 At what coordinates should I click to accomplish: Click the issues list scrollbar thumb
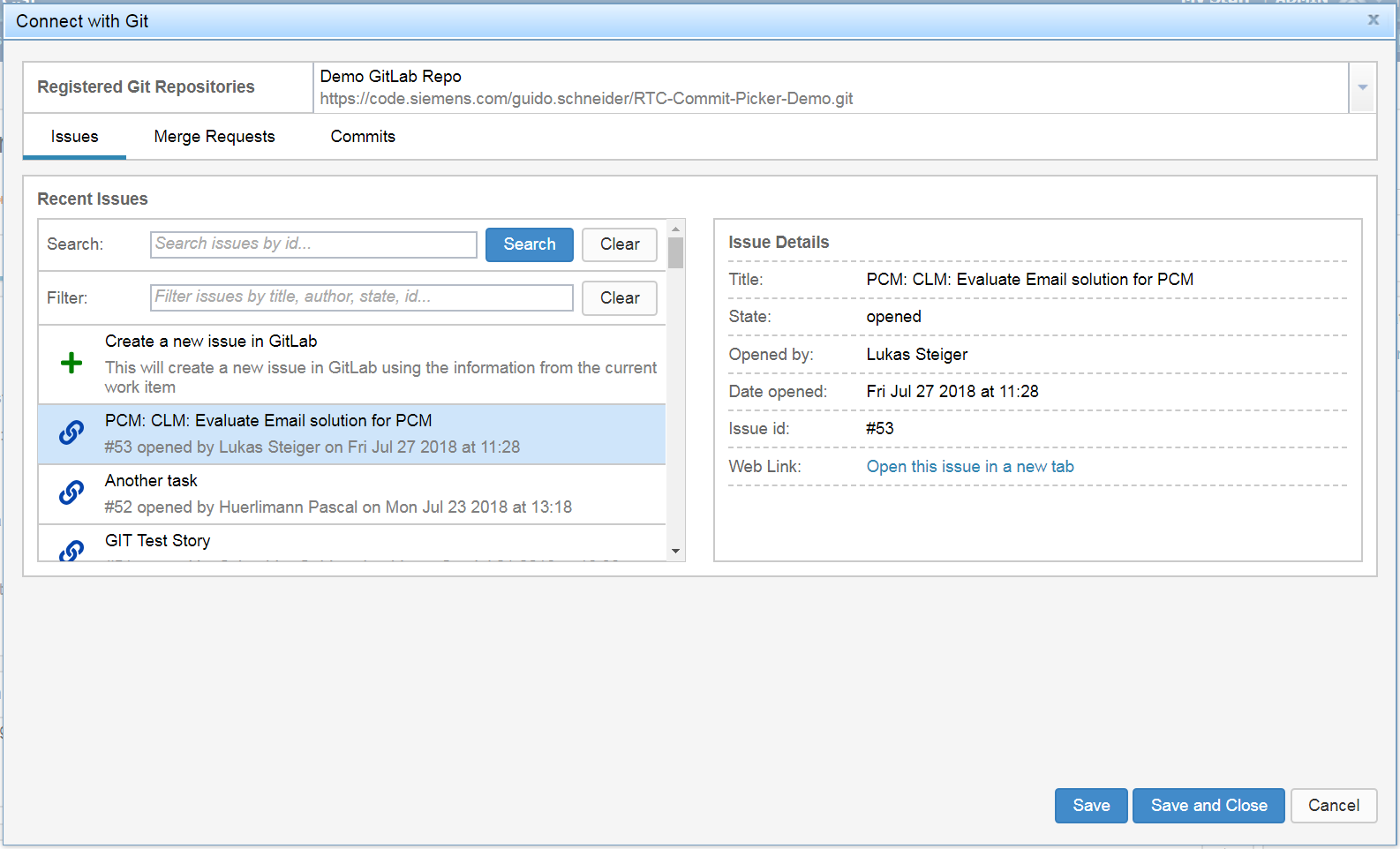tap(675, 252)
